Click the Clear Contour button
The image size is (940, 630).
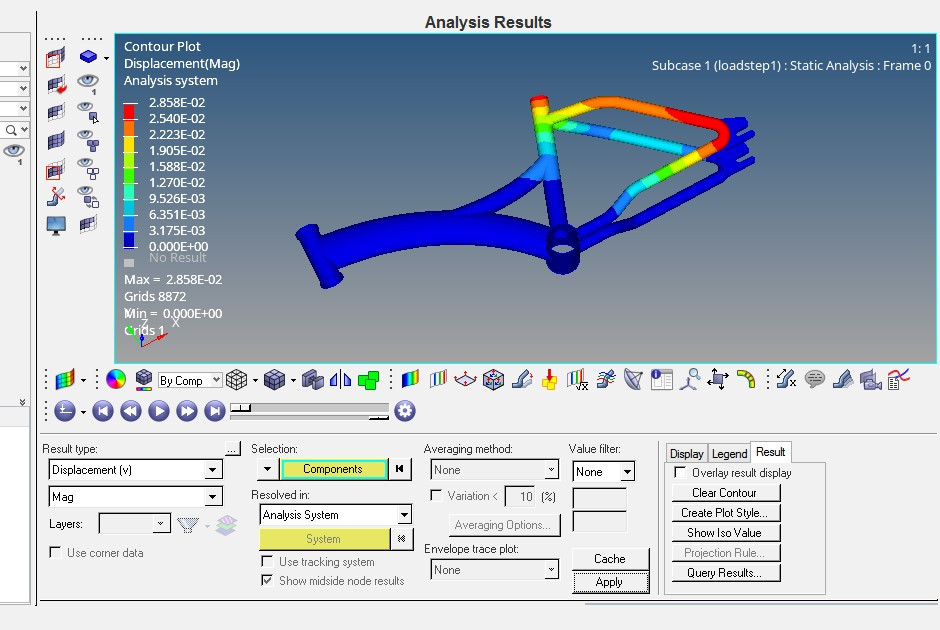[x=726, y=492]
